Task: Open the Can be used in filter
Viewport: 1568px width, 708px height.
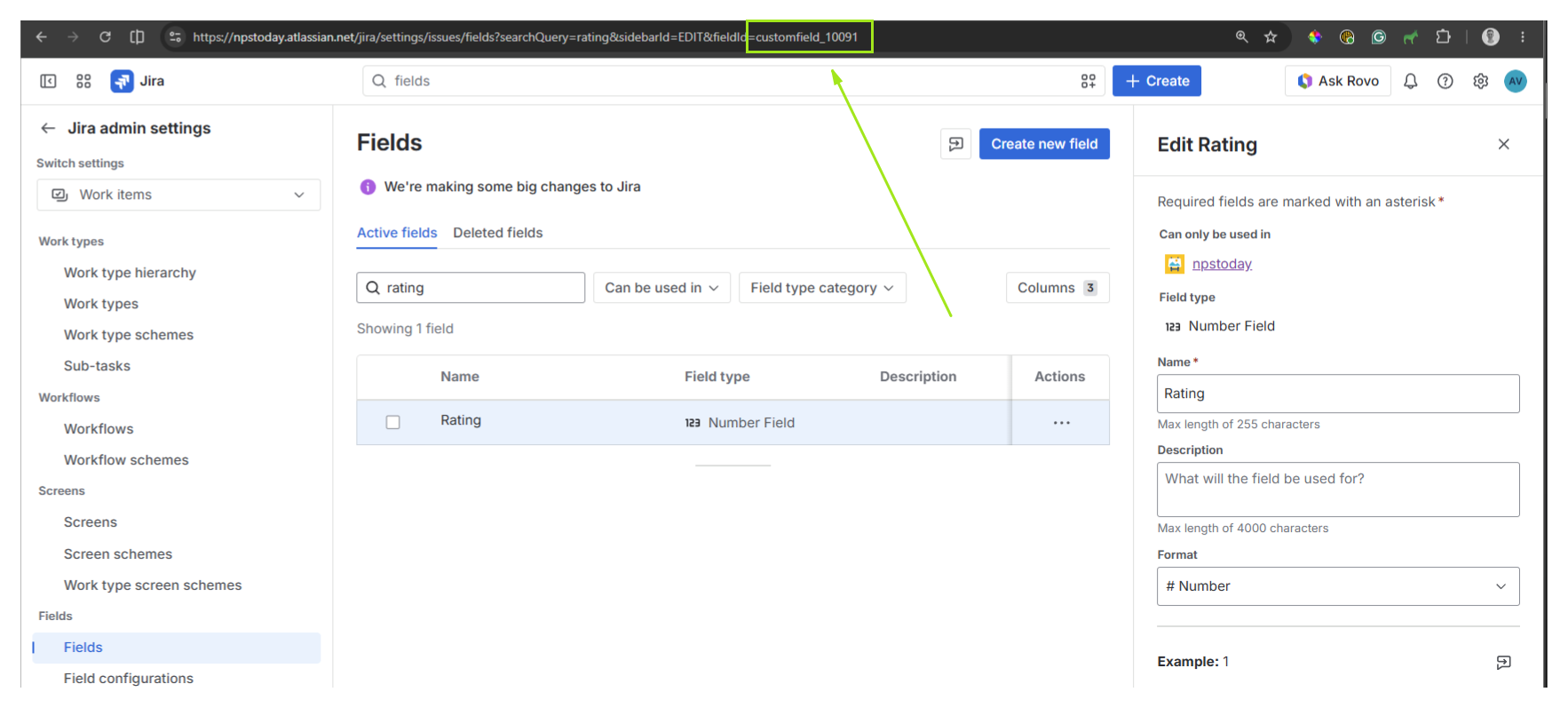Action: 661,288
